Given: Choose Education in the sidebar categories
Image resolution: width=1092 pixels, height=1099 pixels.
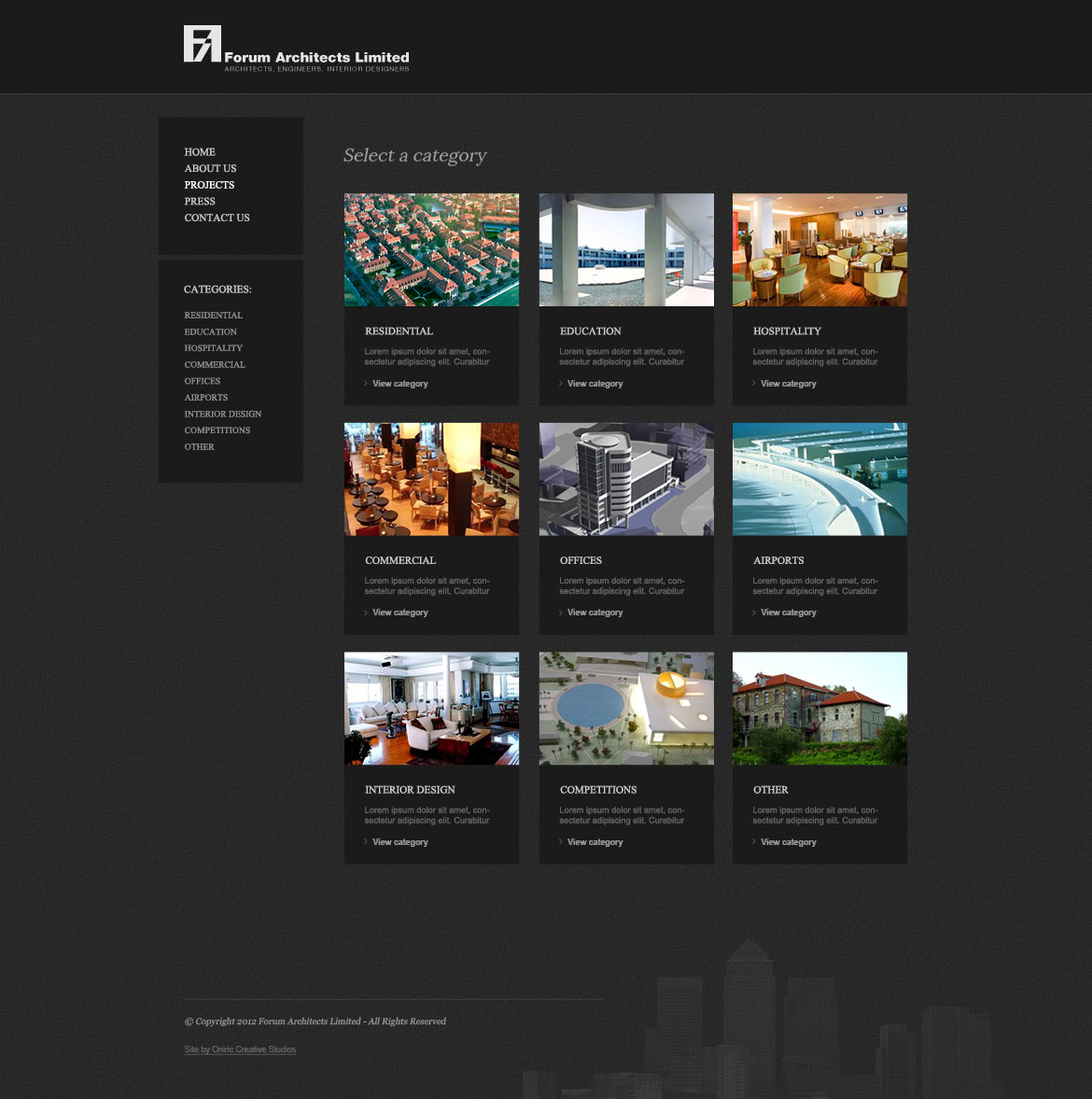Looking at the screenshot, I should pyautogui.click(x=210, y=331).
